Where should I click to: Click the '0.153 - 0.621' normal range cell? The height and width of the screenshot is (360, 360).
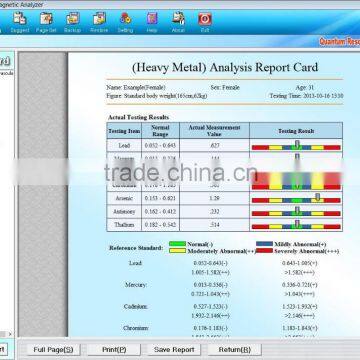[x=160, y=198]
